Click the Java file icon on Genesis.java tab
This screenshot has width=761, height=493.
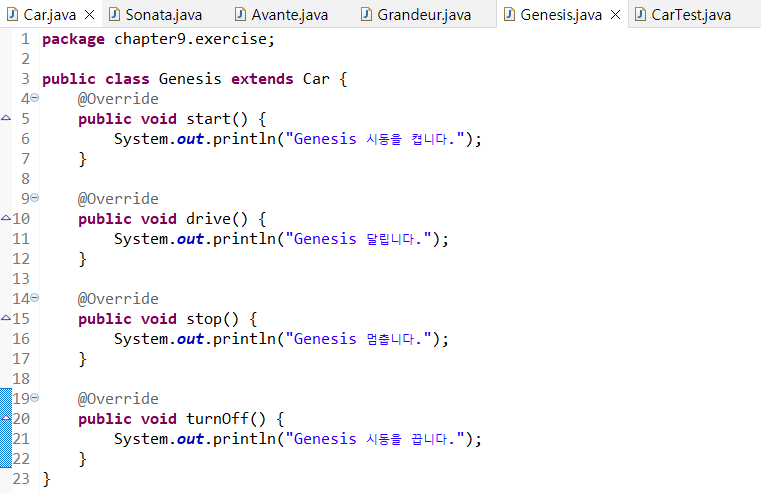(x=509, y=15)
